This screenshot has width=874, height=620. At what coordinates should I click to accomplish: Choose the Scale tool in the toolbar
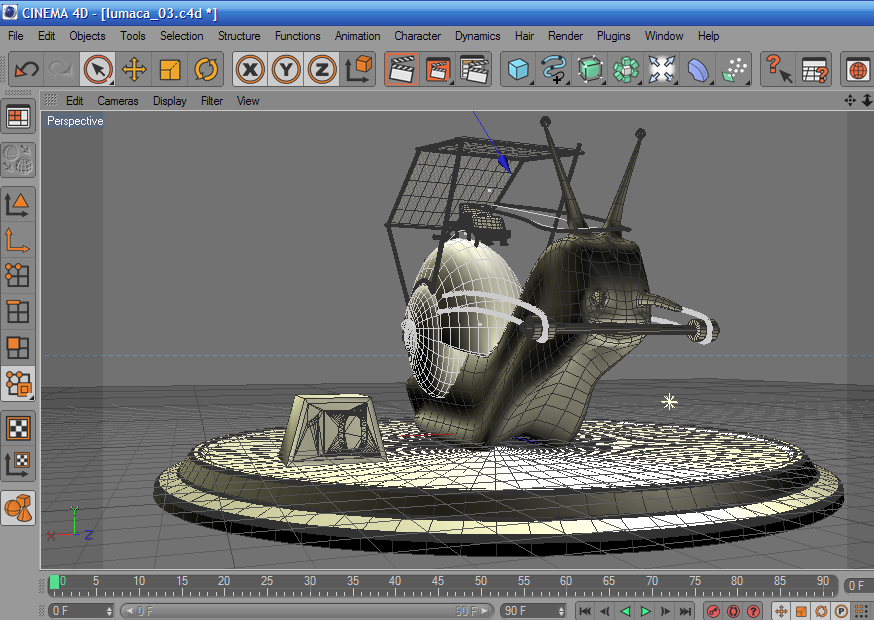pyautogui.click(x=170, y=69)
